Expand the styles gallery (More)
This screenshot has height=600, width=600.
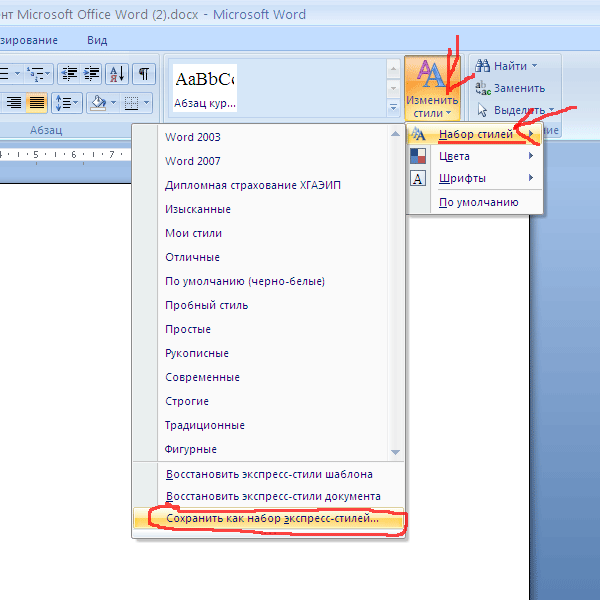coord(393,108)
